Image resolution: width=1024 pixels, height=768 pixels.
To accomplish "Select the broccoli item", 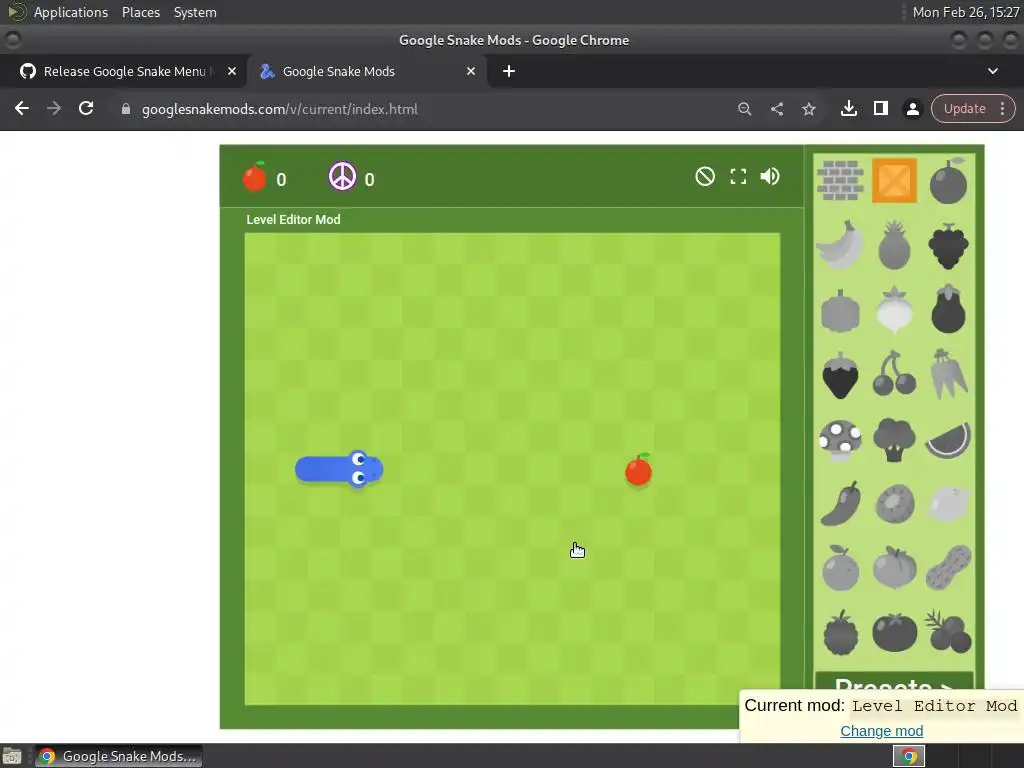I will [894, 440].
